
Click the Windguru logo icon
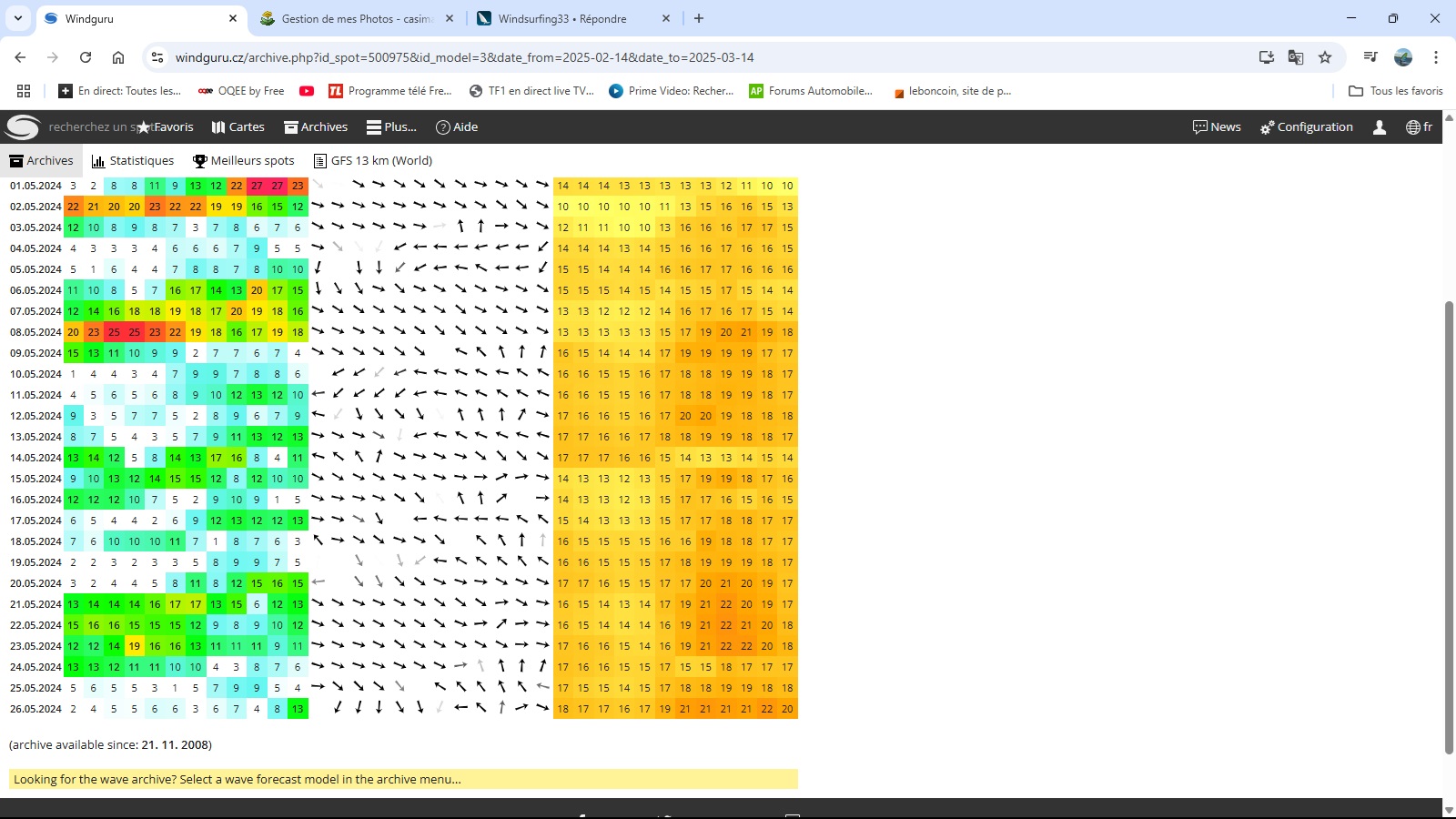pyautogui.click(x=23, y=127)
